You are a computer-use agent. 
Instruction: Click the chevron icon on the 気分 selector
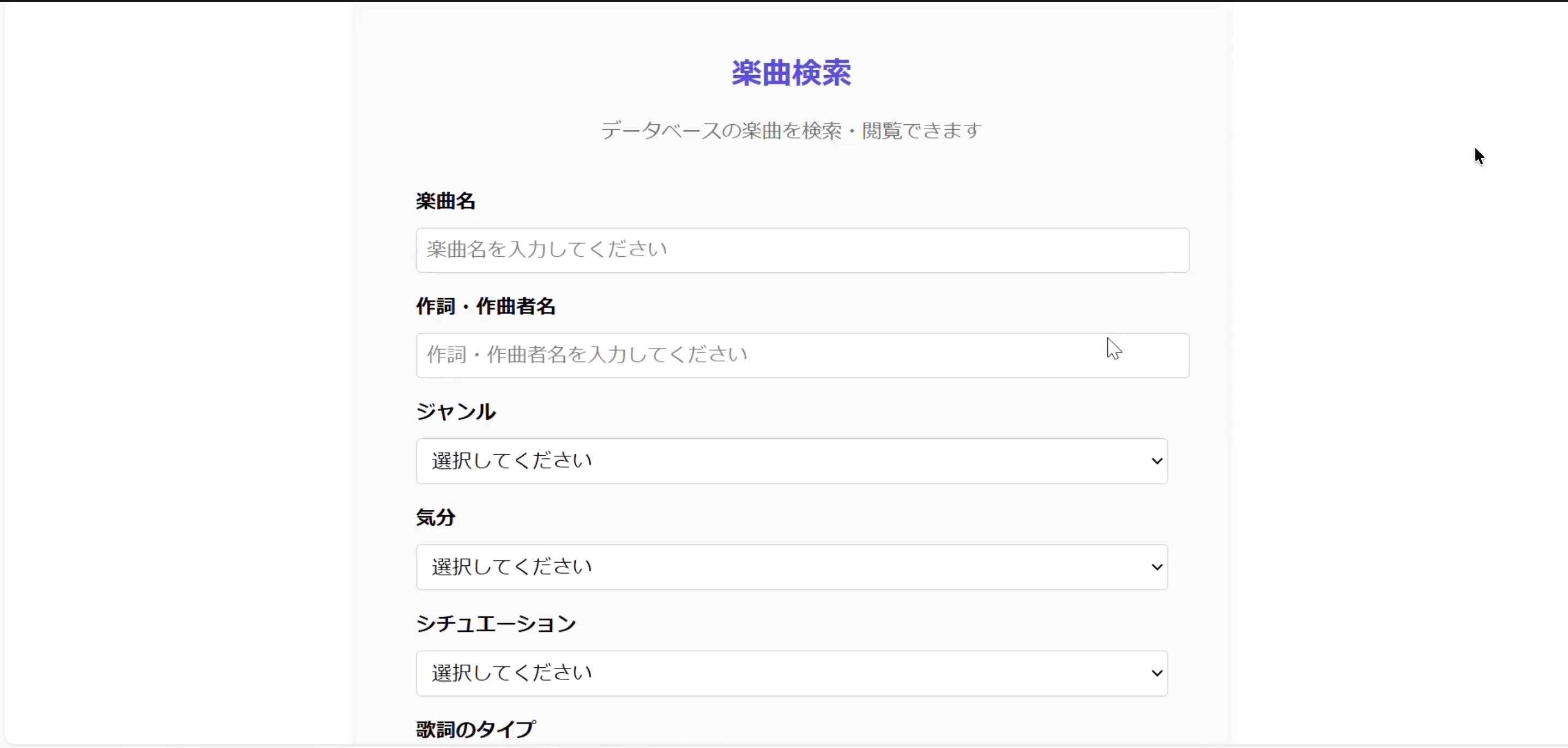tap(1156, 566)
